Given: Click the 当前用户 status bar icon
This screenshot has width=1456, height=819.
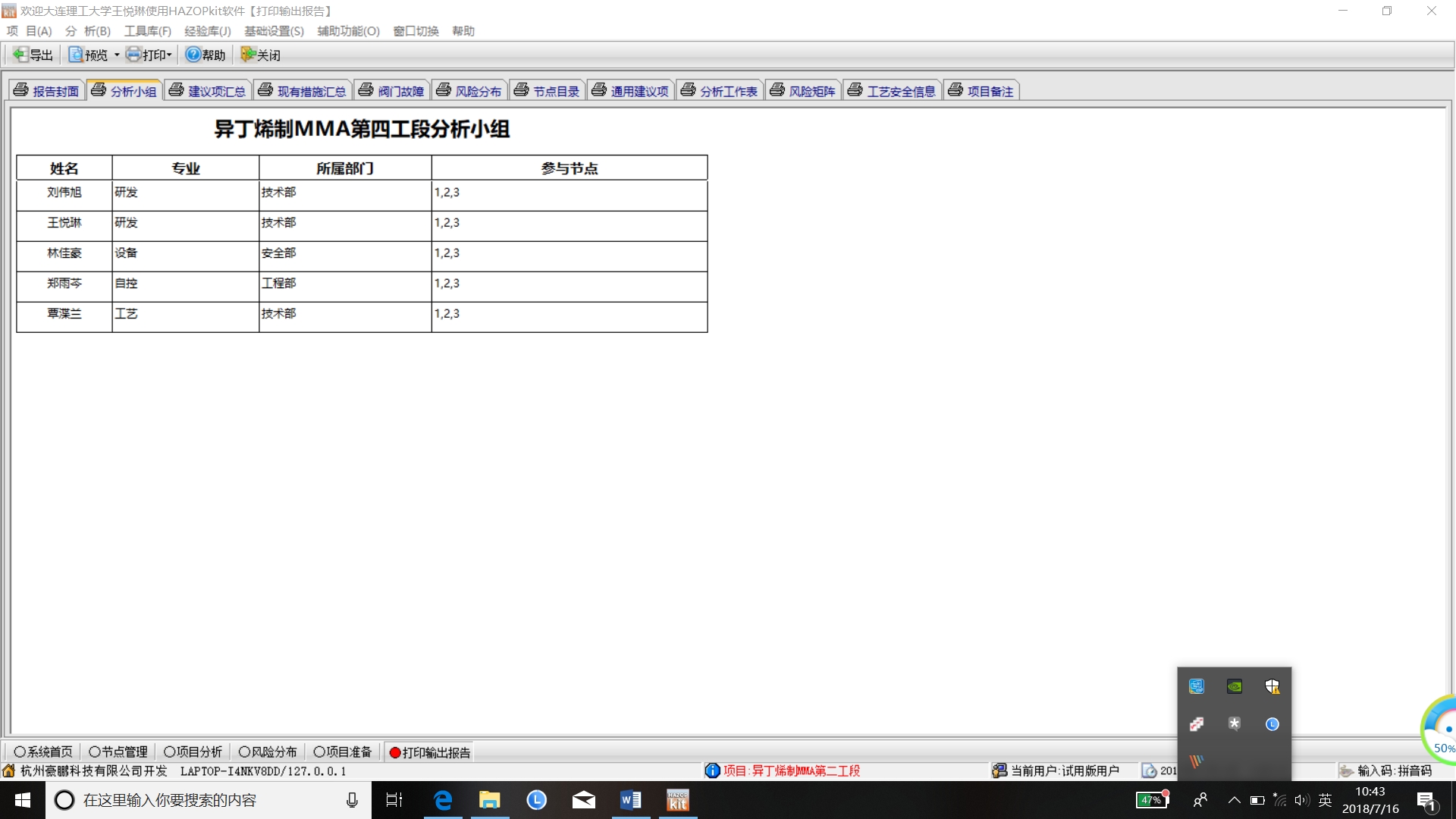Looking at the screenshot, I should tap(999, 770).
